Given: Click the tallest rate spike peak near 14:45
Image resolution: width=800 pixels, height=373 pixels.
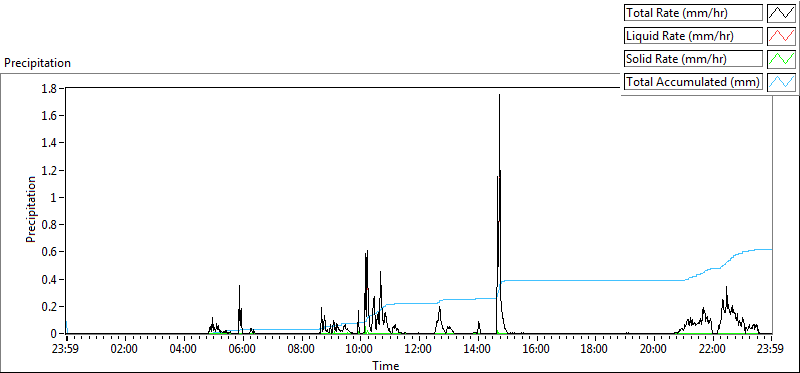Looking at the screenshot, I should click(x=499, y=95).
